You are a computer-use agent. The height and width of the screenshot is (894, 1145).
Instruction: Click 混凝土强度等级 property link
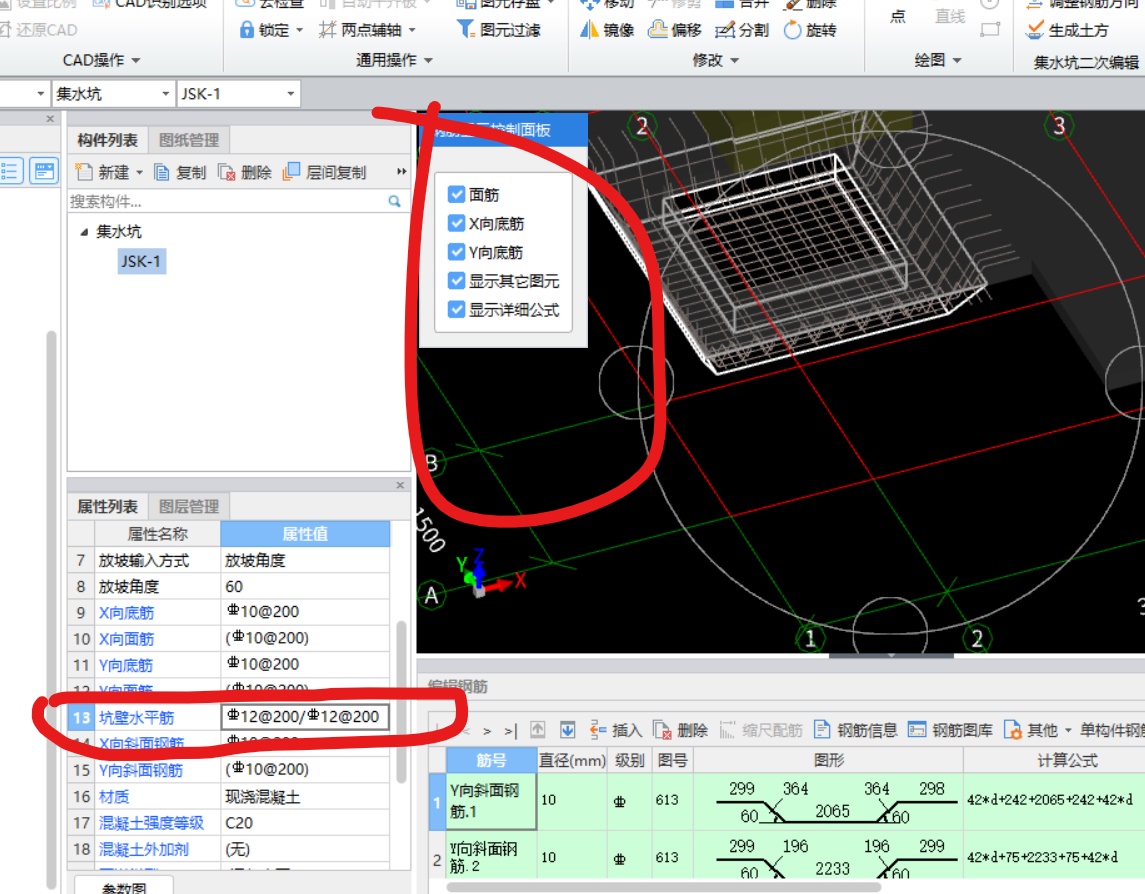151,822
